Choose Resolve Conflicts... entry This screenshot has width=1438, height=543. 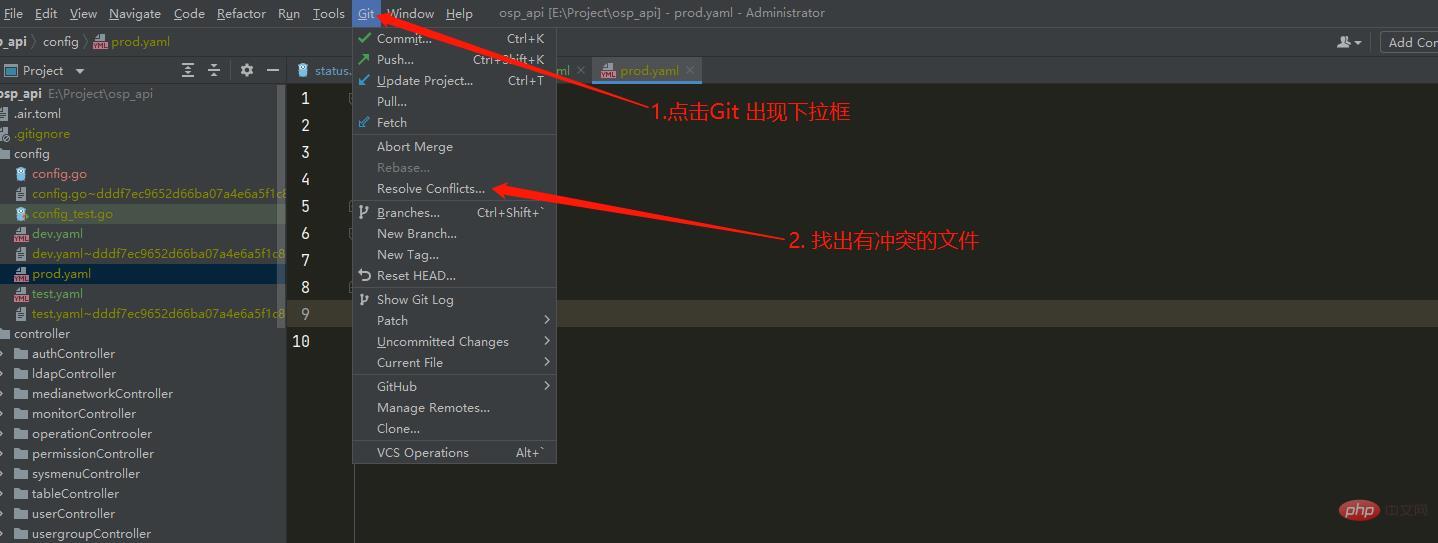click(454, 189)
